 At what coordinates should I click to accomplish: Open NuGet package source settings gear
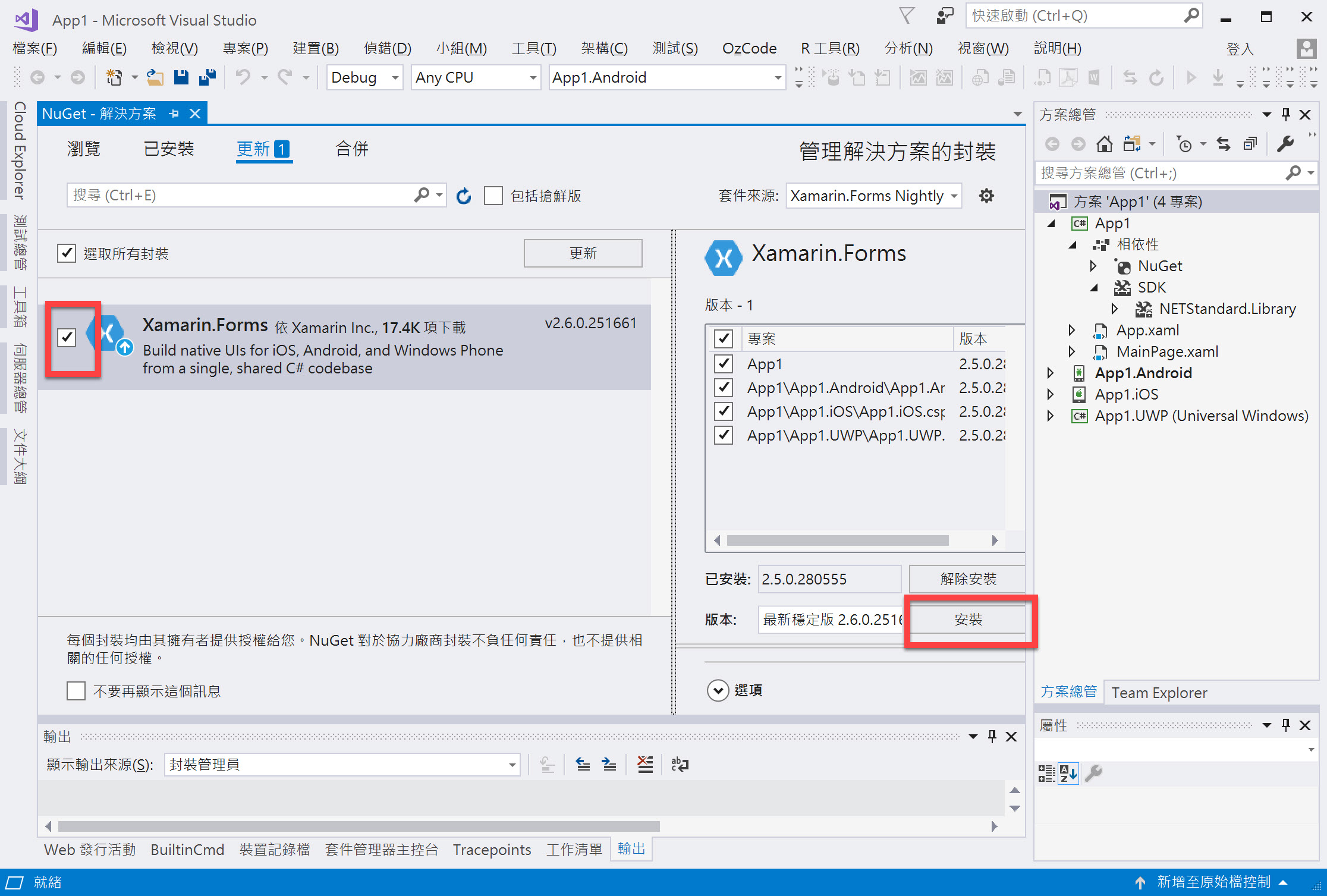(986, 196)
